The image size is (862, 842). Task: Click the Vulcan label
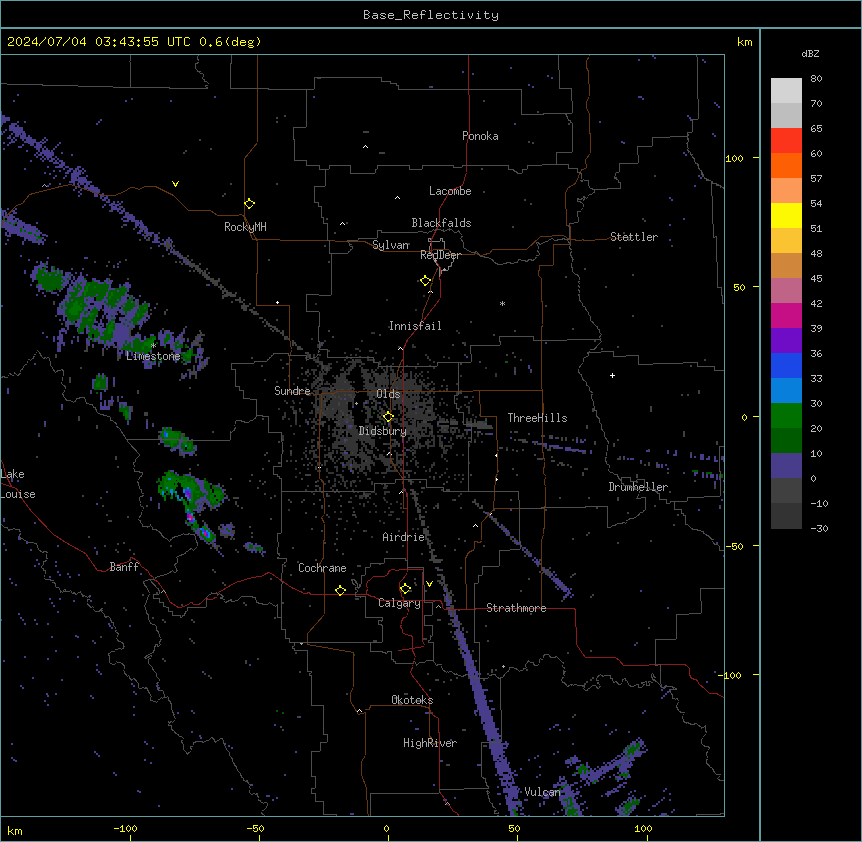(x=542, y=792)
